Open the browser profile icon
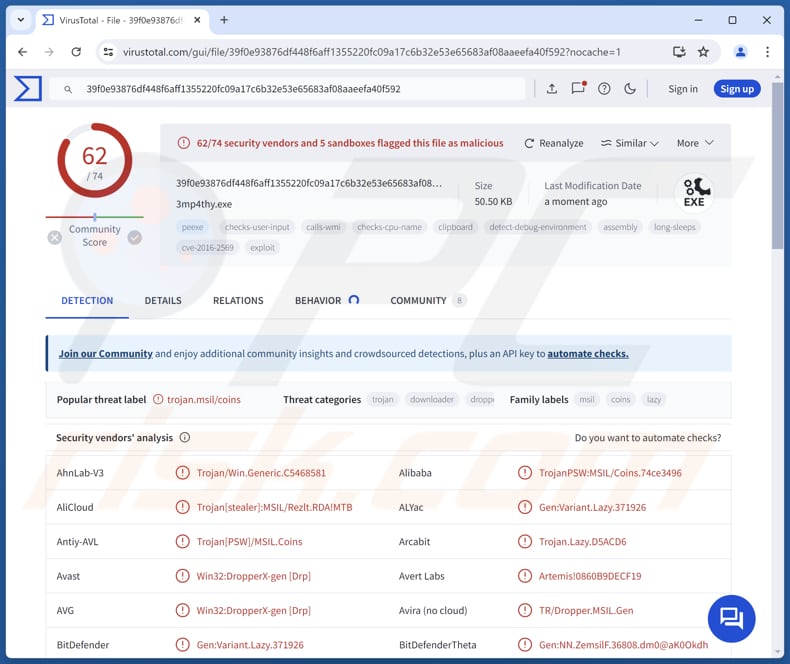 tap(740, 52)
